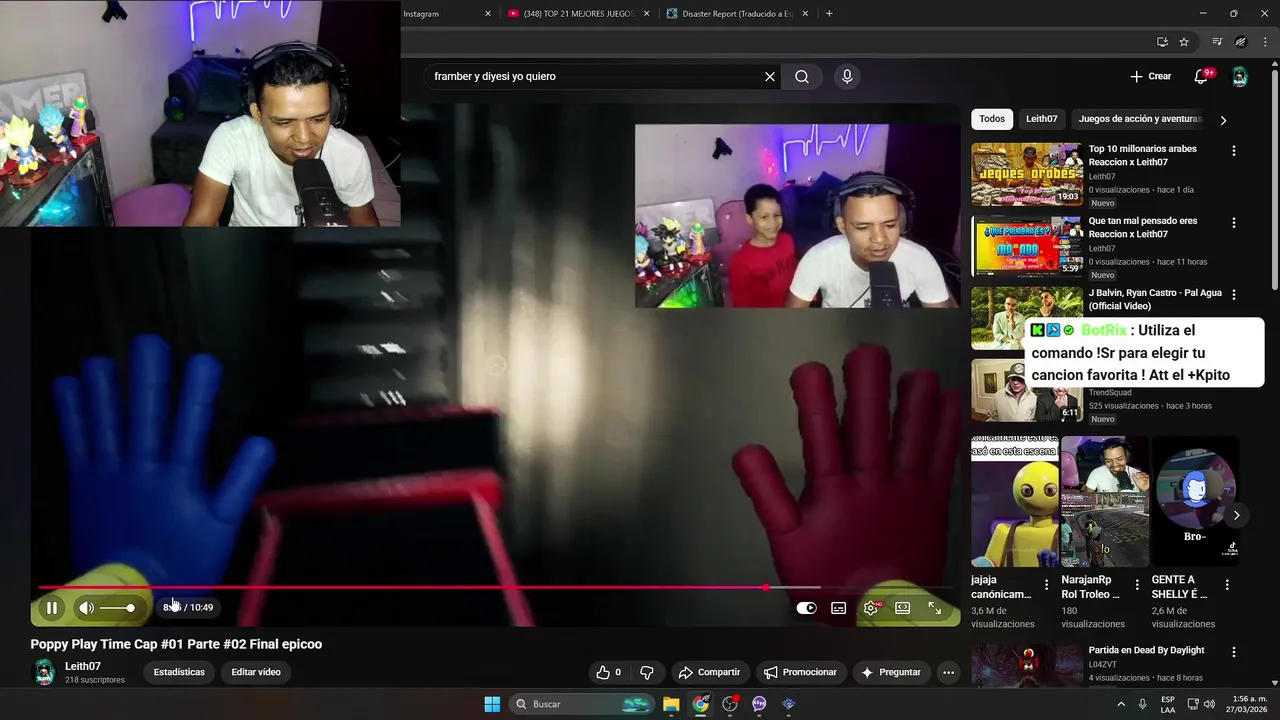1280x720 pixels.
Task: Open the account avatar menu
Action: 1240,77
